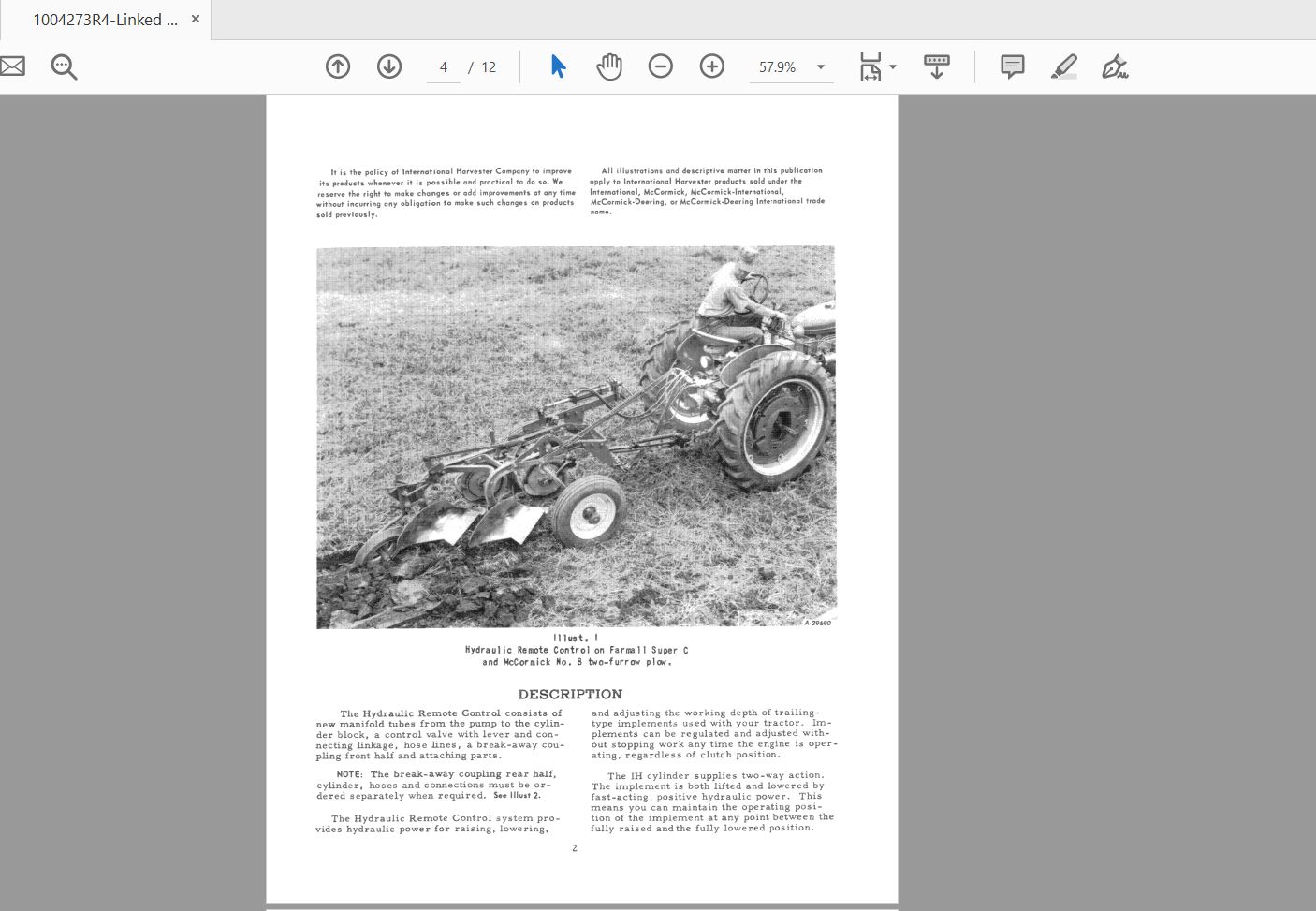Expand the page fit options arrow

(x=893, y=66)
